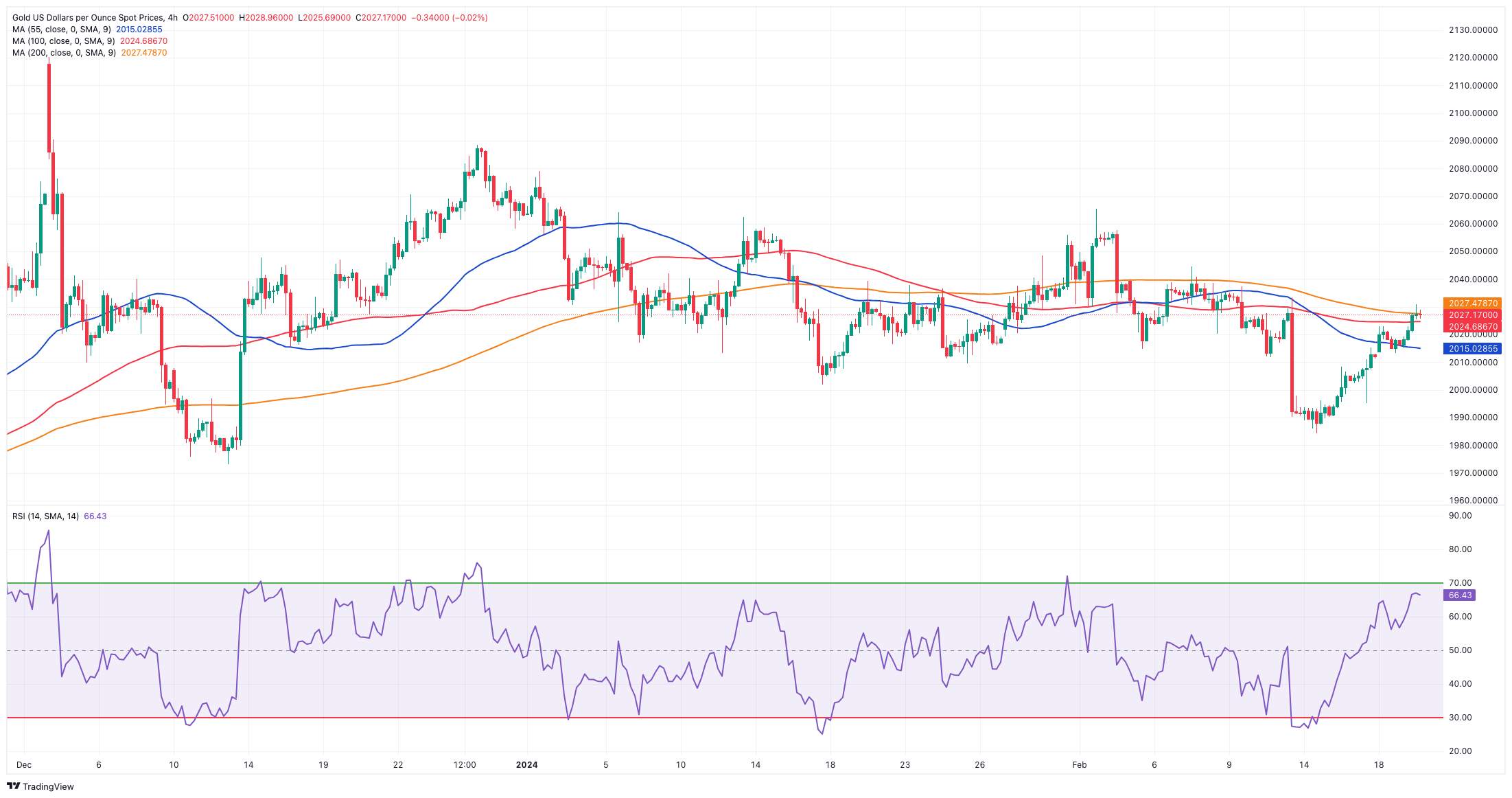Click the 18 date label near chart end
The width and height of the screenshot is (1512, 798).
(1378, 765)
